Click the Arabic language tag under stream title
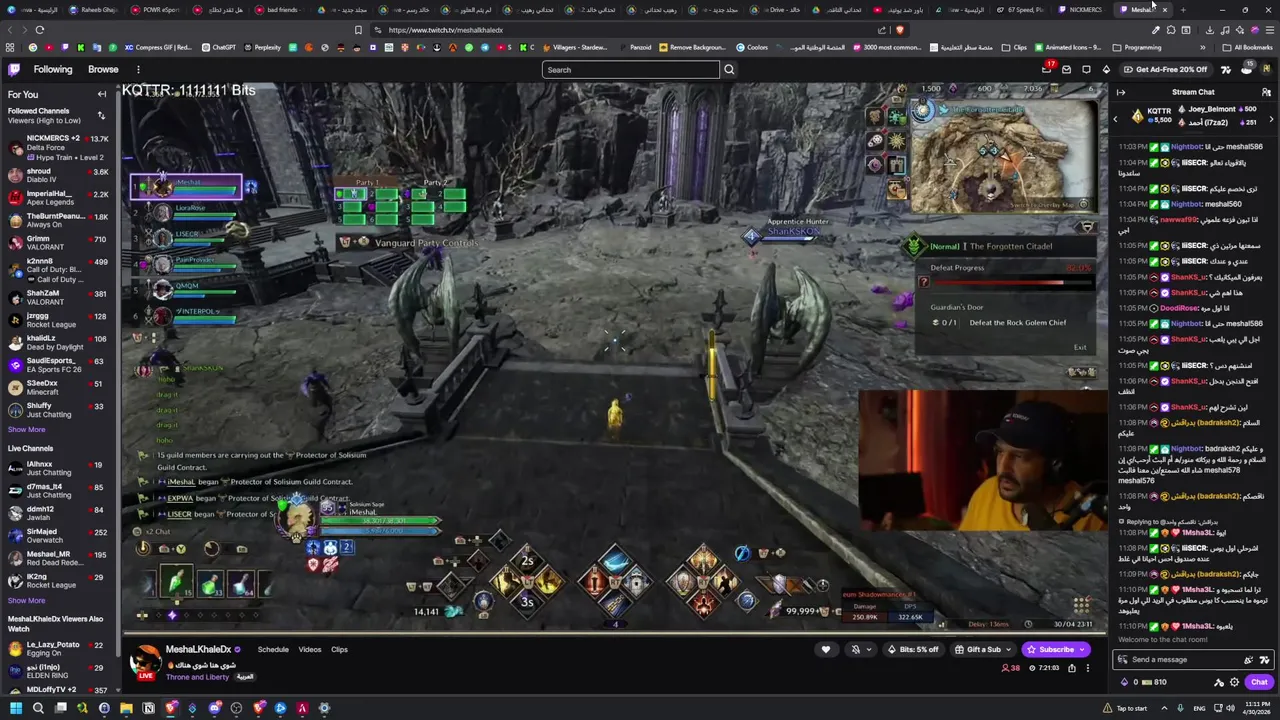1280x720 pixels. [244, 677]
